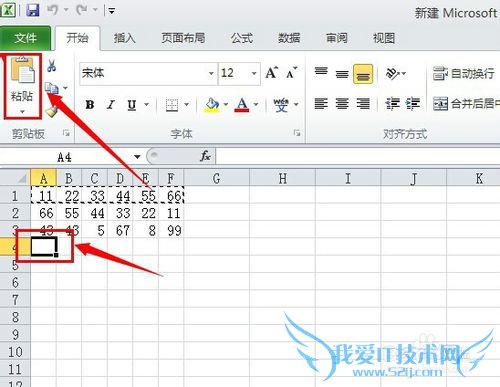Image resolution: width=500 pixels, height=387 pixels.
Task: Toggle 自动换行 wrap text
Action: [x=464, y=73]
